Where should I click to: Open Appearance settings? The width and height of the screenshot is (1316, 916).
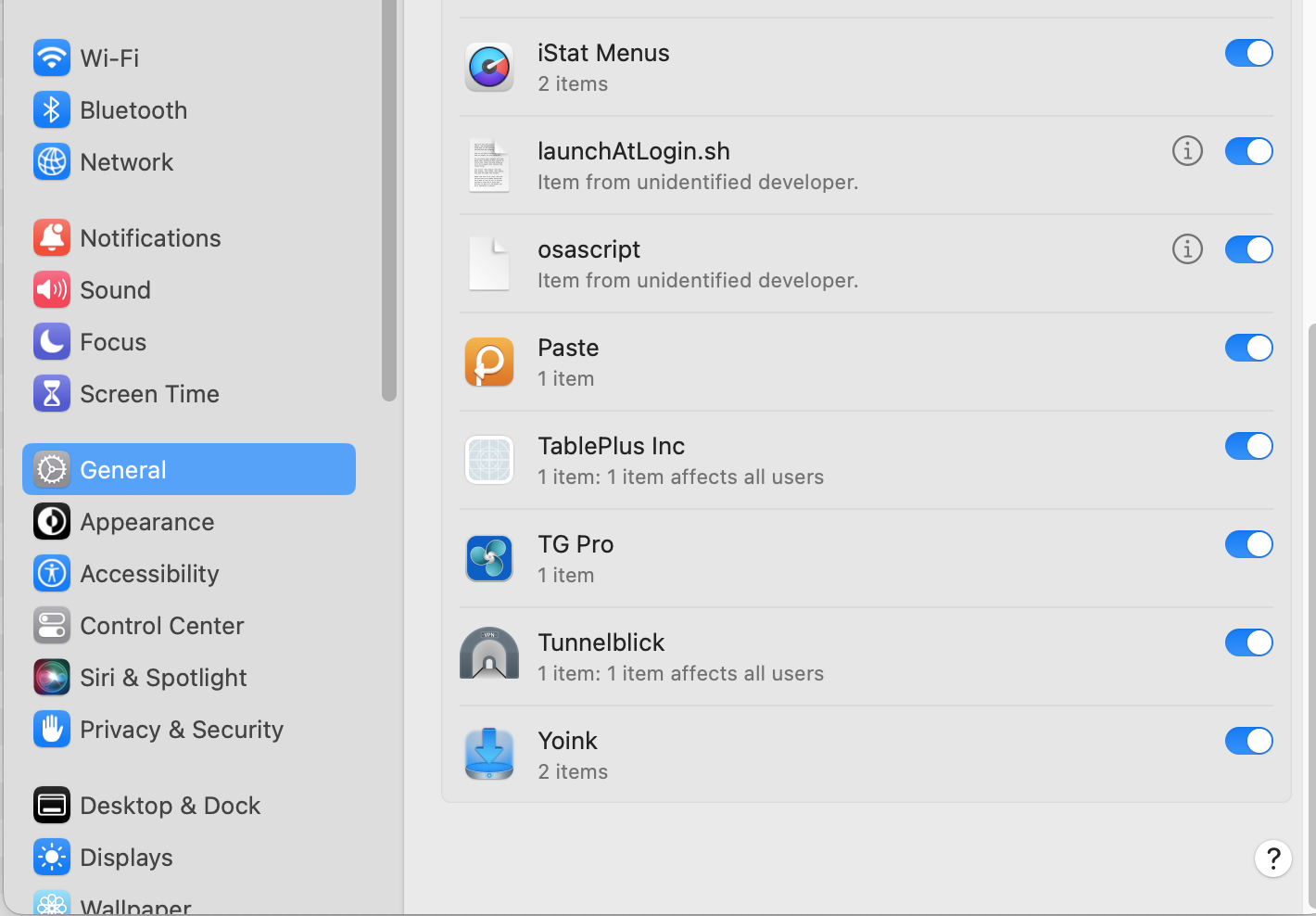pos(189,521)
